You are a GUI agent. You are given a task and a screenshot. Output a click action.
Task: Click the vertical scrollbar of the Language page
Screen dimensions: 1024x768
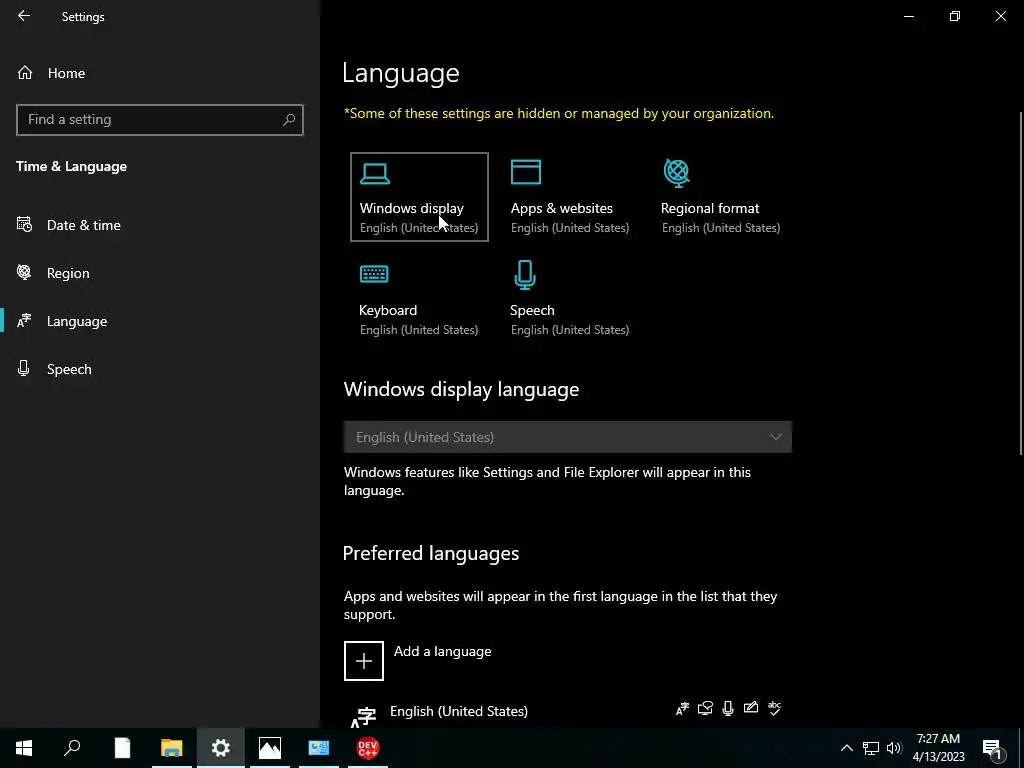click(1021, 283)
